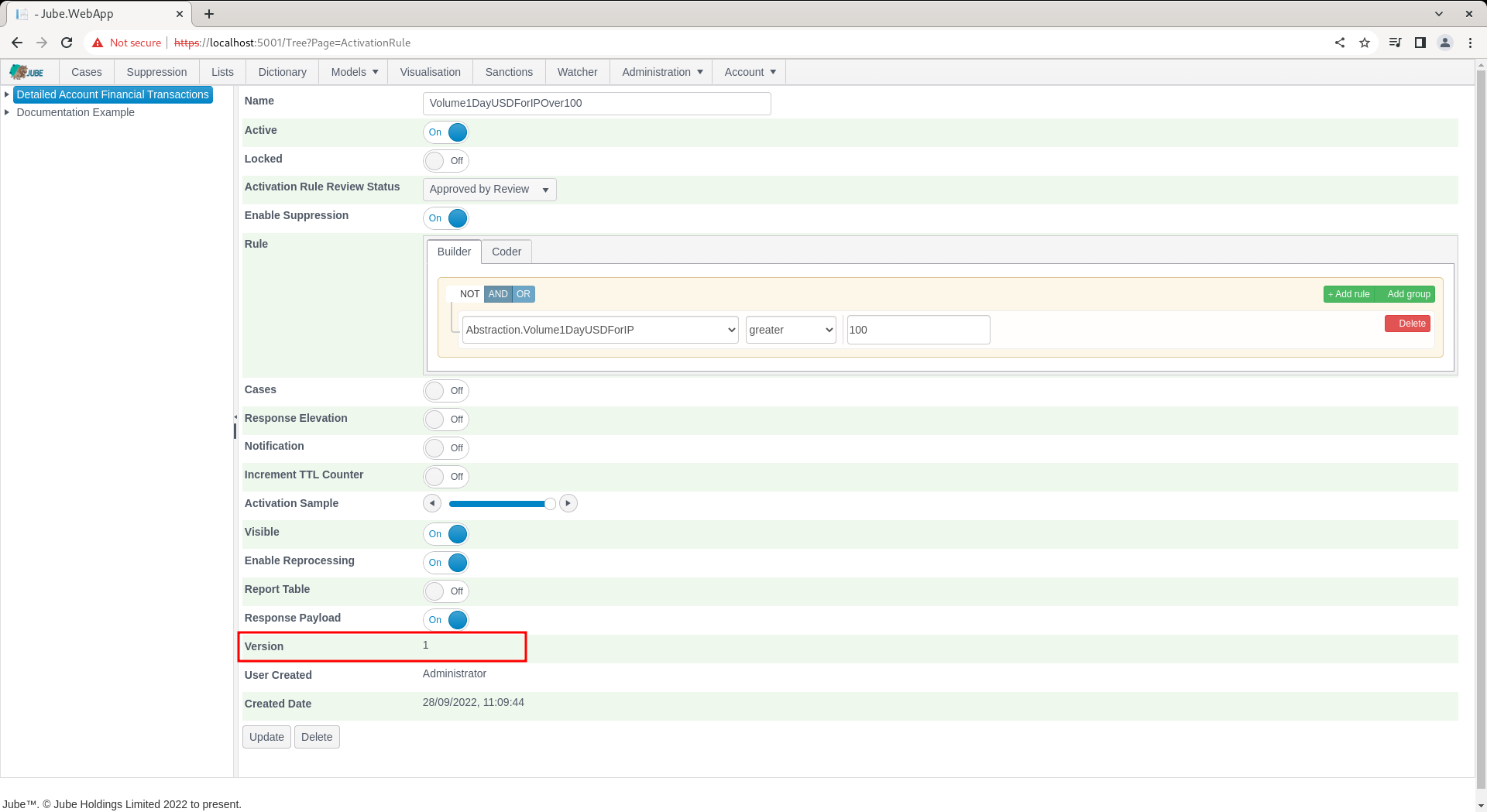Toggle the Active switch
This screenshot has height=812, width=1487.
coord(446,132)
